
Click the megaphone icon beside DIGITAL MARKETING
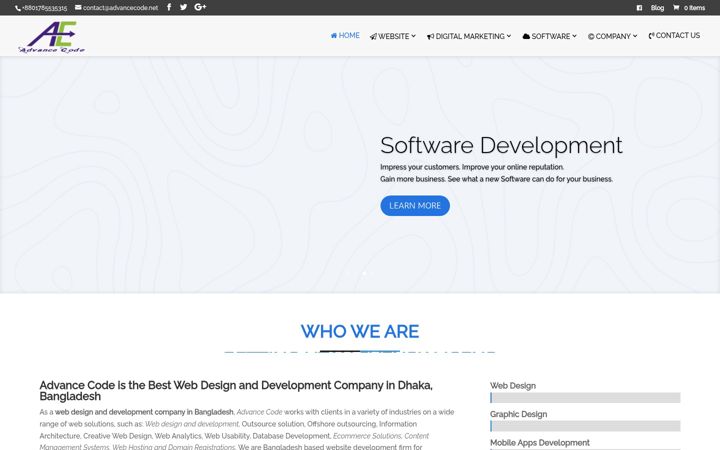430,36
